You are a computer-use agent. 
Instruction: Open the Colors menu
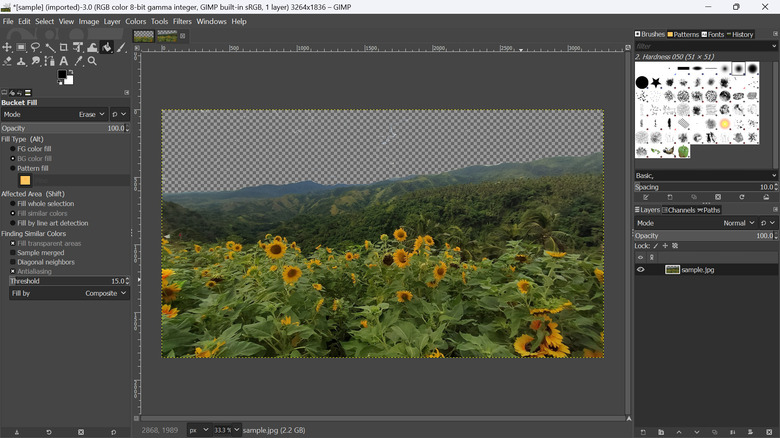pyautogui.click(x=135, y=21)
